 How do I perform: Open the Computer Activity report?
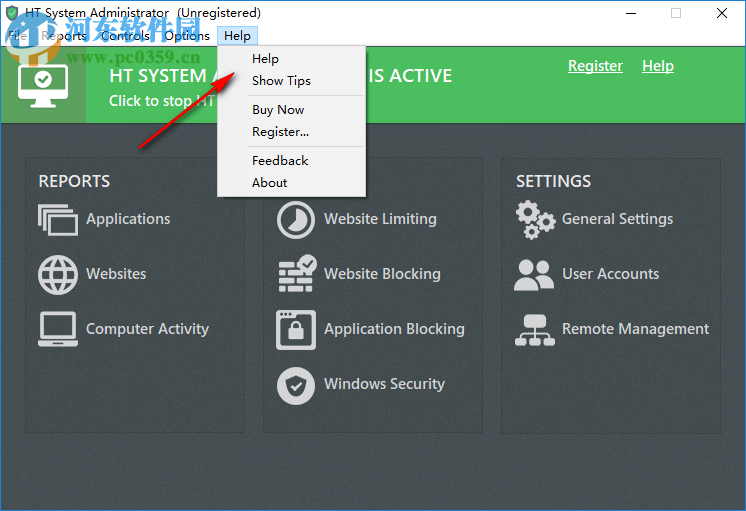[x=147, y=329]
